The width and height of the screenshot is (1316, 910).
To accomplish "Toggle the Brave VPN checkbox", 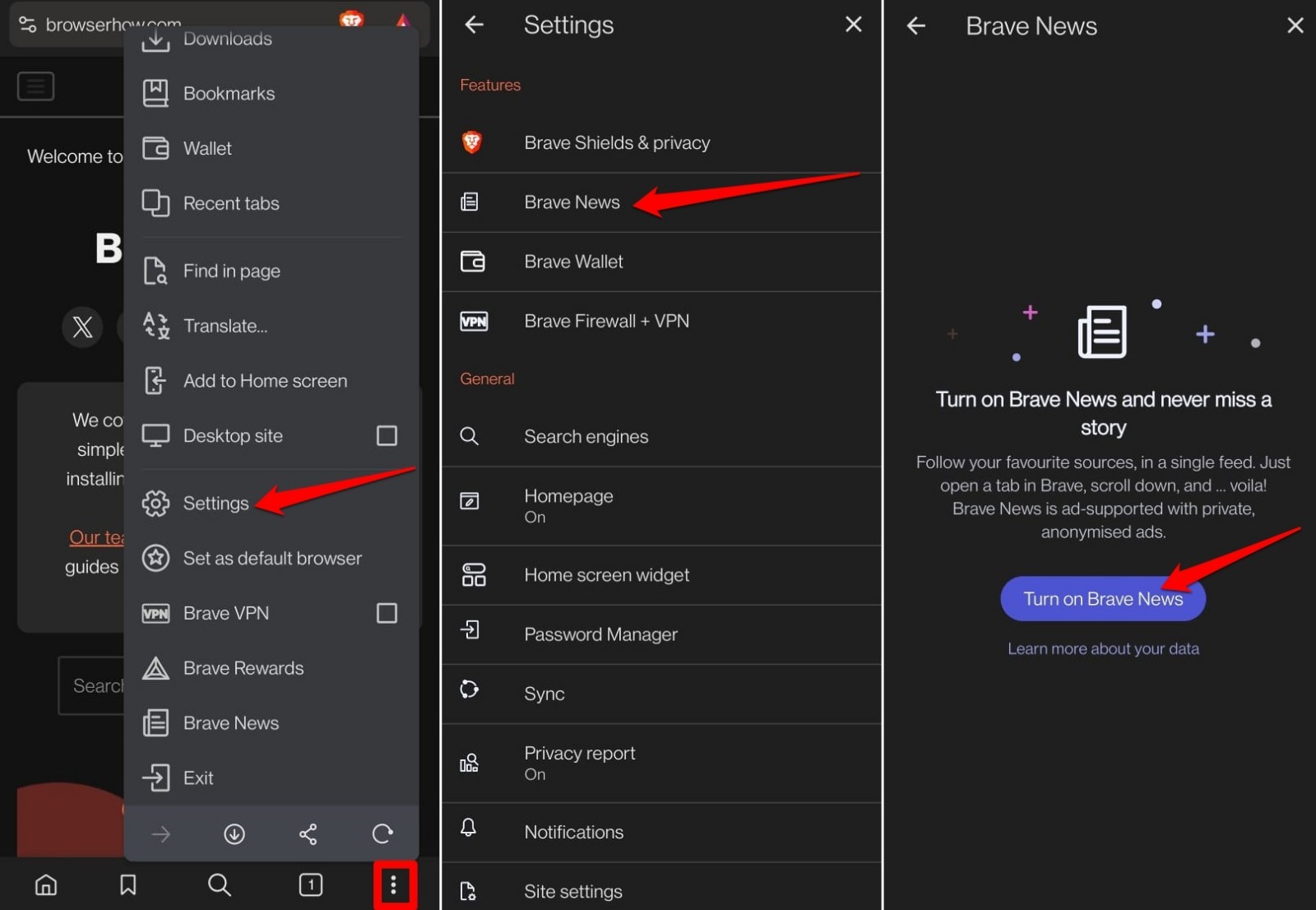I will [x=387, y=613].
